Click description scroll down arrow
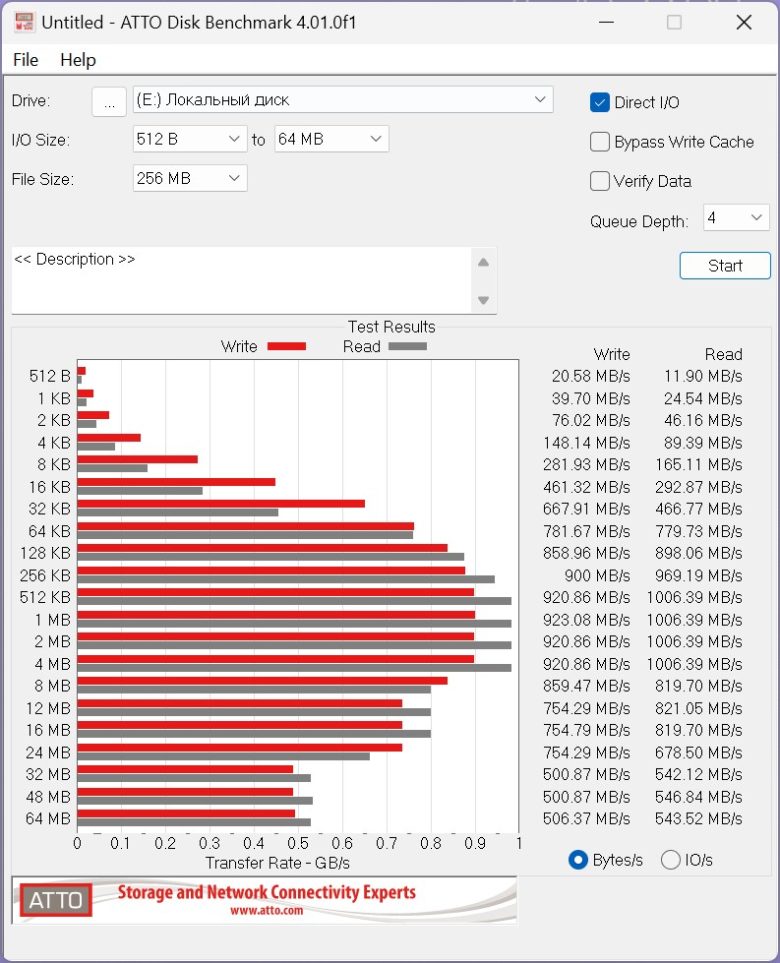 click(483, 300)
